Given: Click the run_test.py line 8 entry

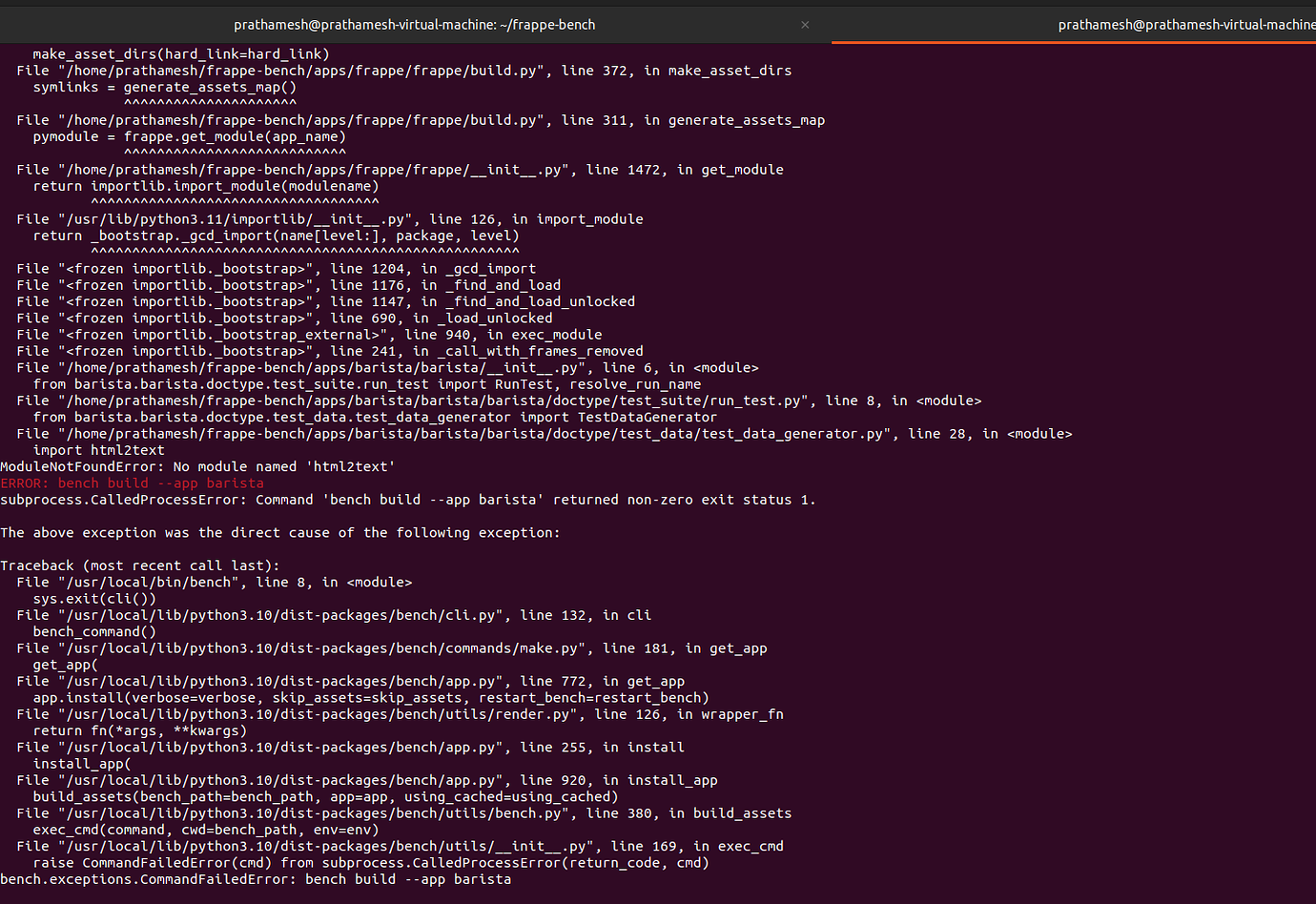Looking at the screenshot, I should click(x=499, y=401).
